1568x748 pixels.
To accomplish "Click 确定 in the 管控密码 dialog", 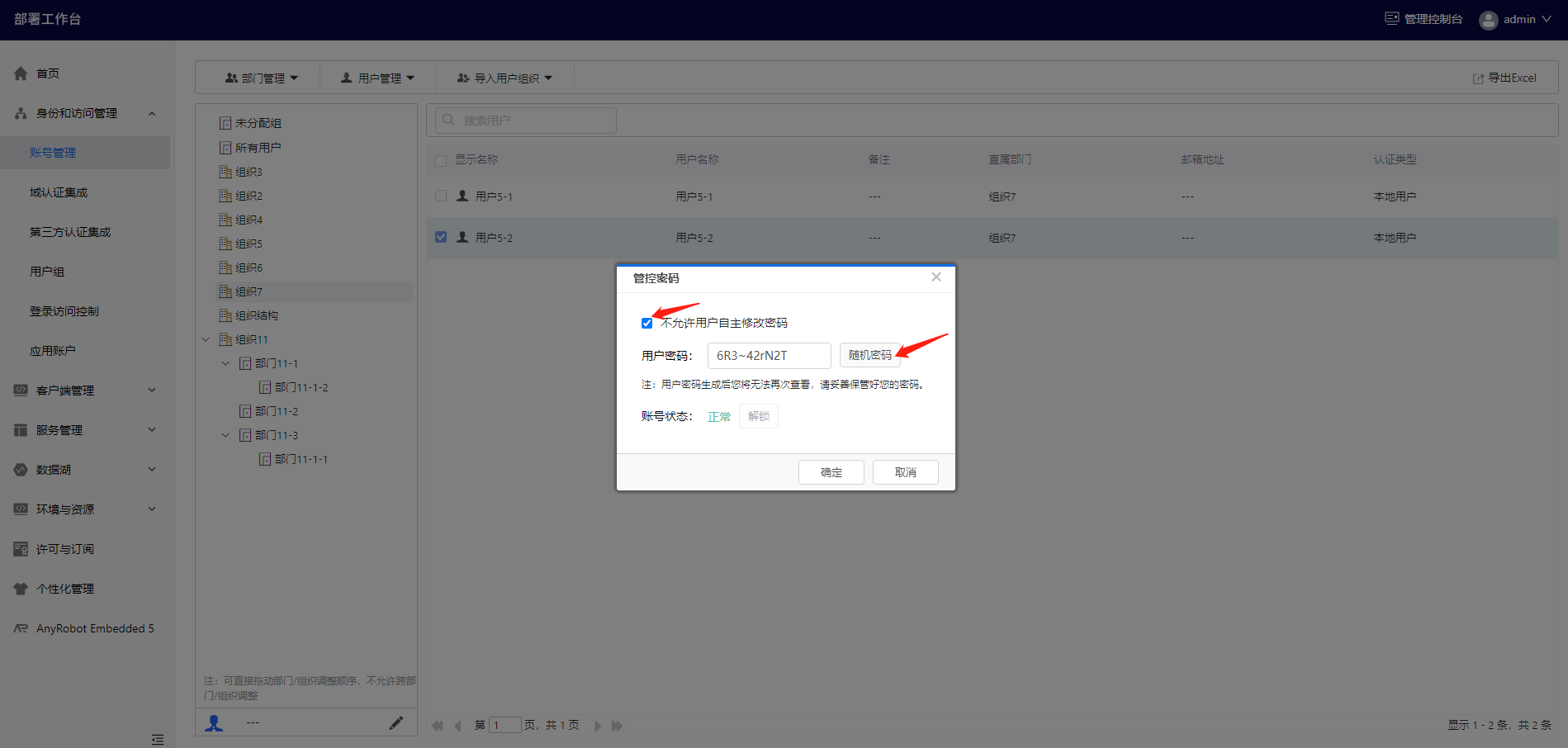I will point(831,472).
